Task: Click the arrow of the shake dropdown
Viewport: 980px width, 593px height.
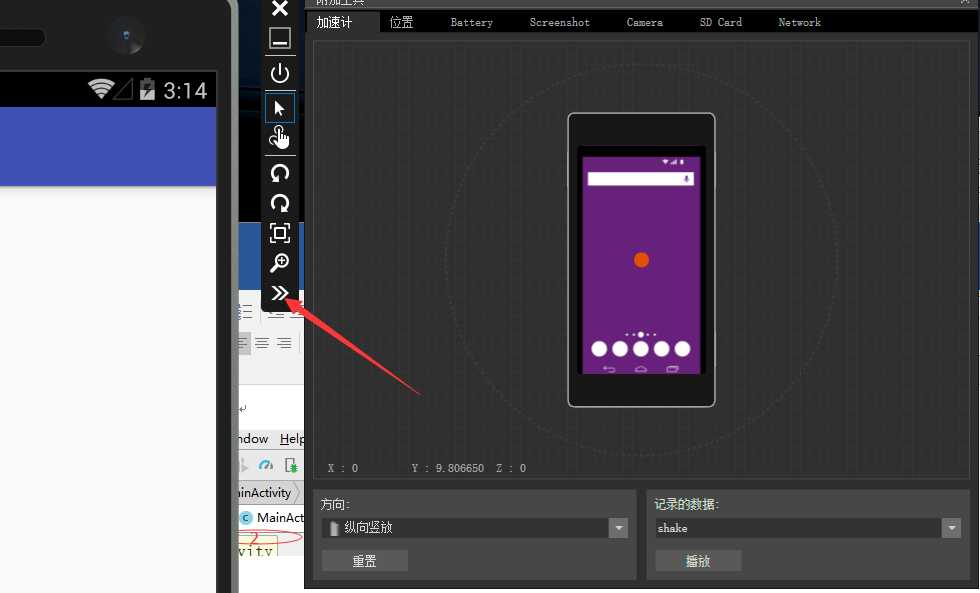Action: click(951, 528)
